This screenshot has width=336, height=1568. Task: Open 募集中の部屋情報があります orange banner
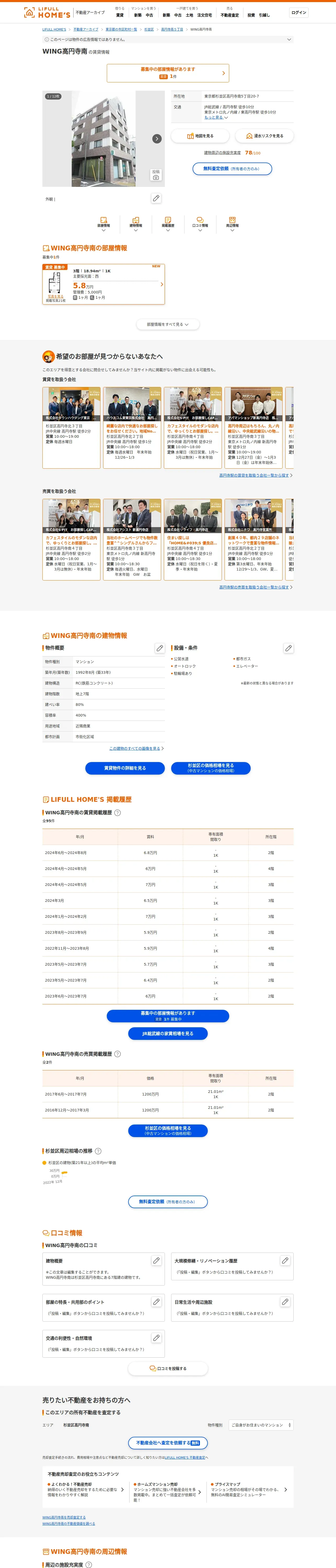click(168, 73)
